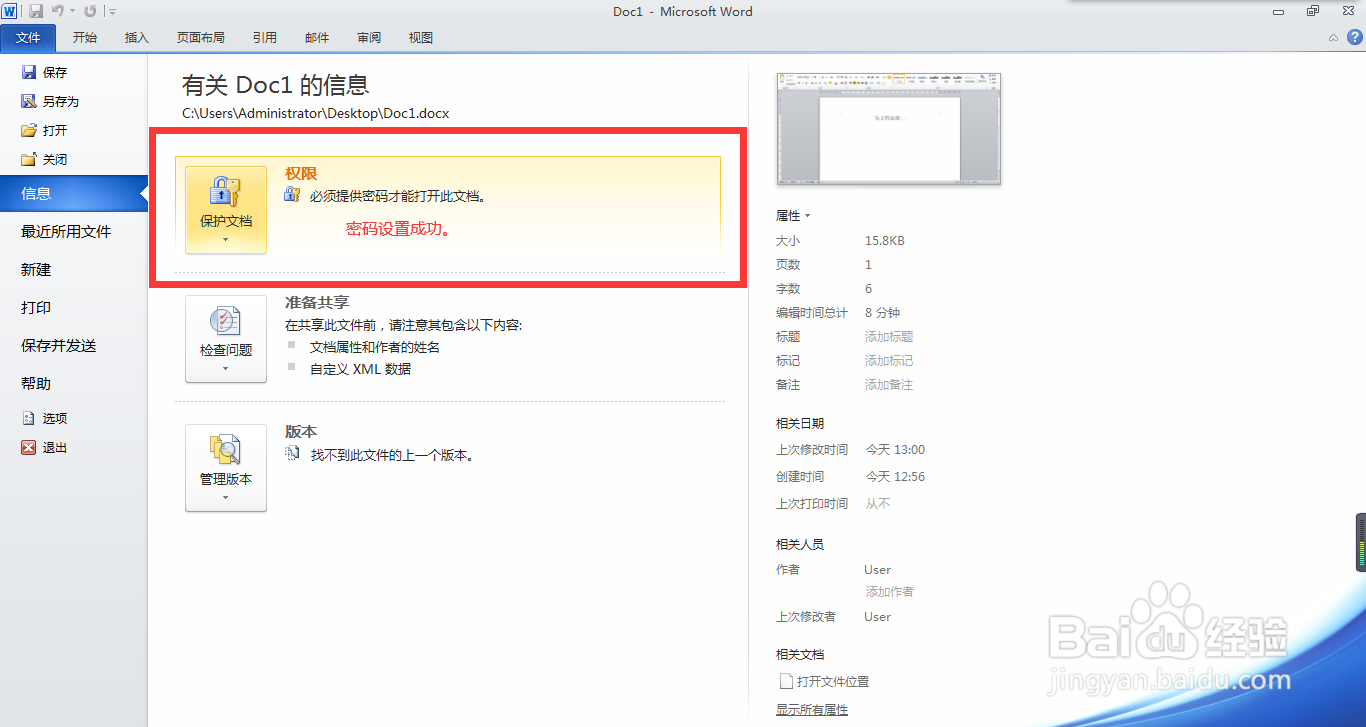Click the document preview thumbnail
Image resolution: width=1366 pixels, height=727 pixels.
pyautogui.click(x=889, y=128)
